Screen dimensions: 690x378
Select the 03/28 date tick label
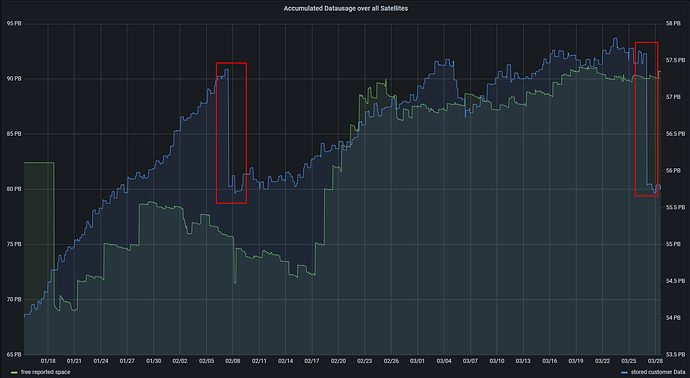(655, 361)
